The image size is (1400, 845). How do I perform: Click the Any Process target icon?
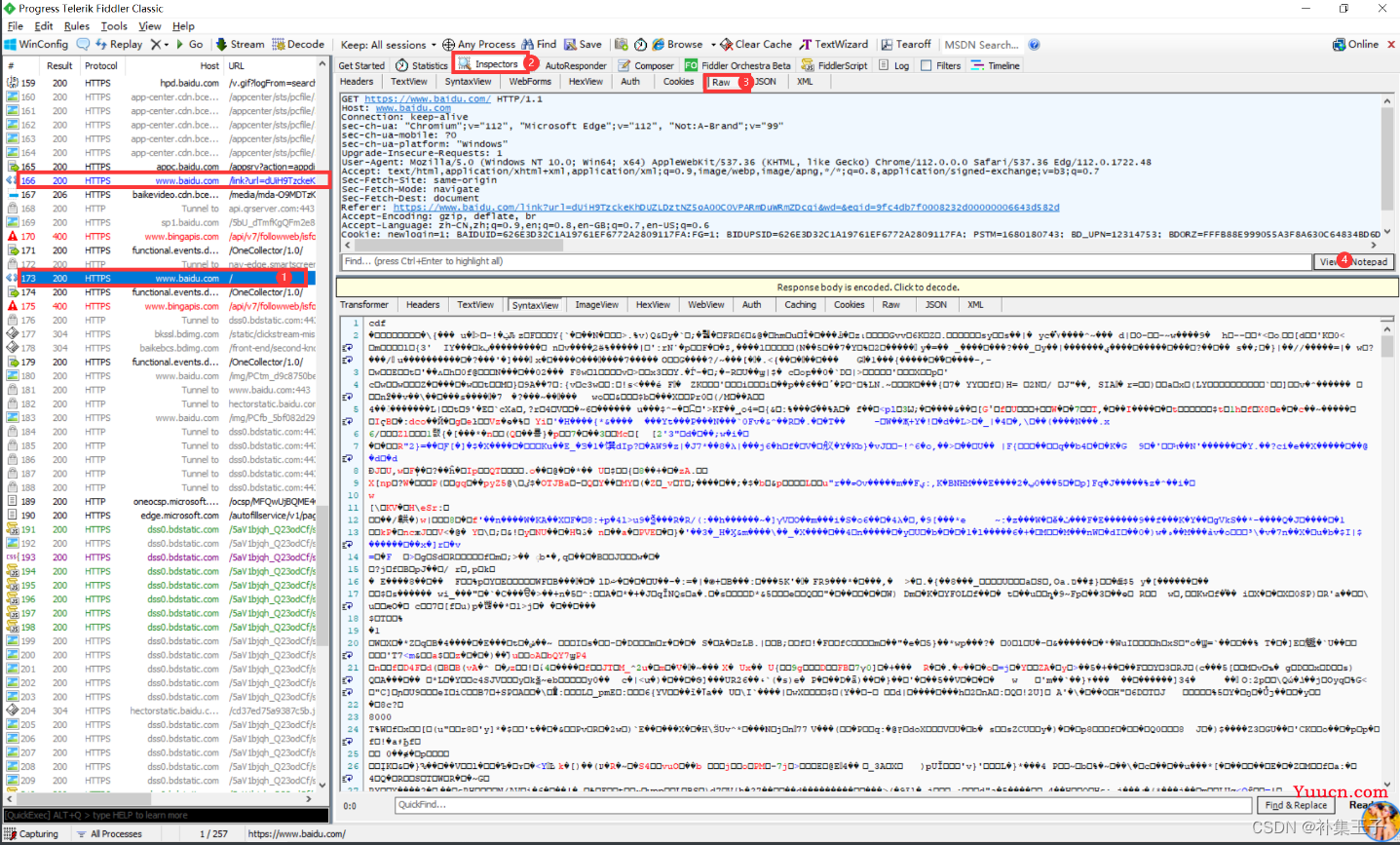pyautogui.click(x=449, y=45)
